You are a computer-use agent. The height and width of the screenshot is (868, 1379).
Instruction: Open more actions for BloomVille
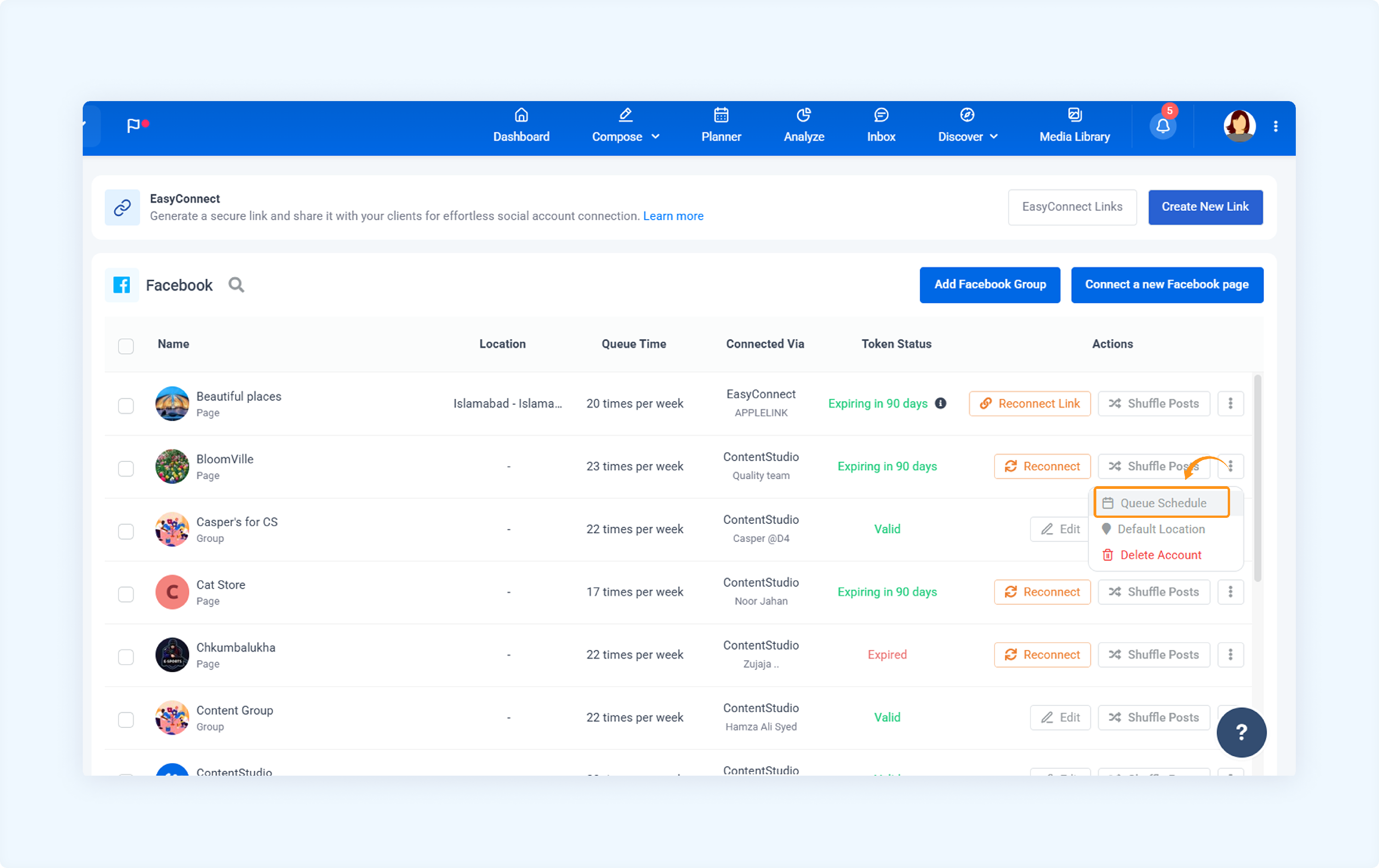pos(1230,466)
